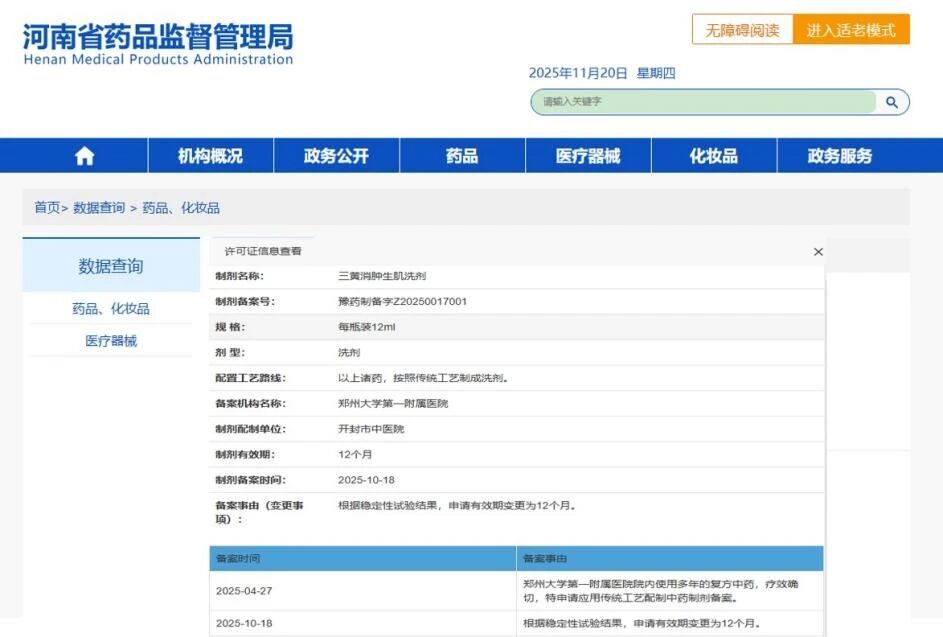Image resolution: width=943 pixels, height=637 pixels.
Task: Open the 机构概况 menu
Action: pos(210,156)
